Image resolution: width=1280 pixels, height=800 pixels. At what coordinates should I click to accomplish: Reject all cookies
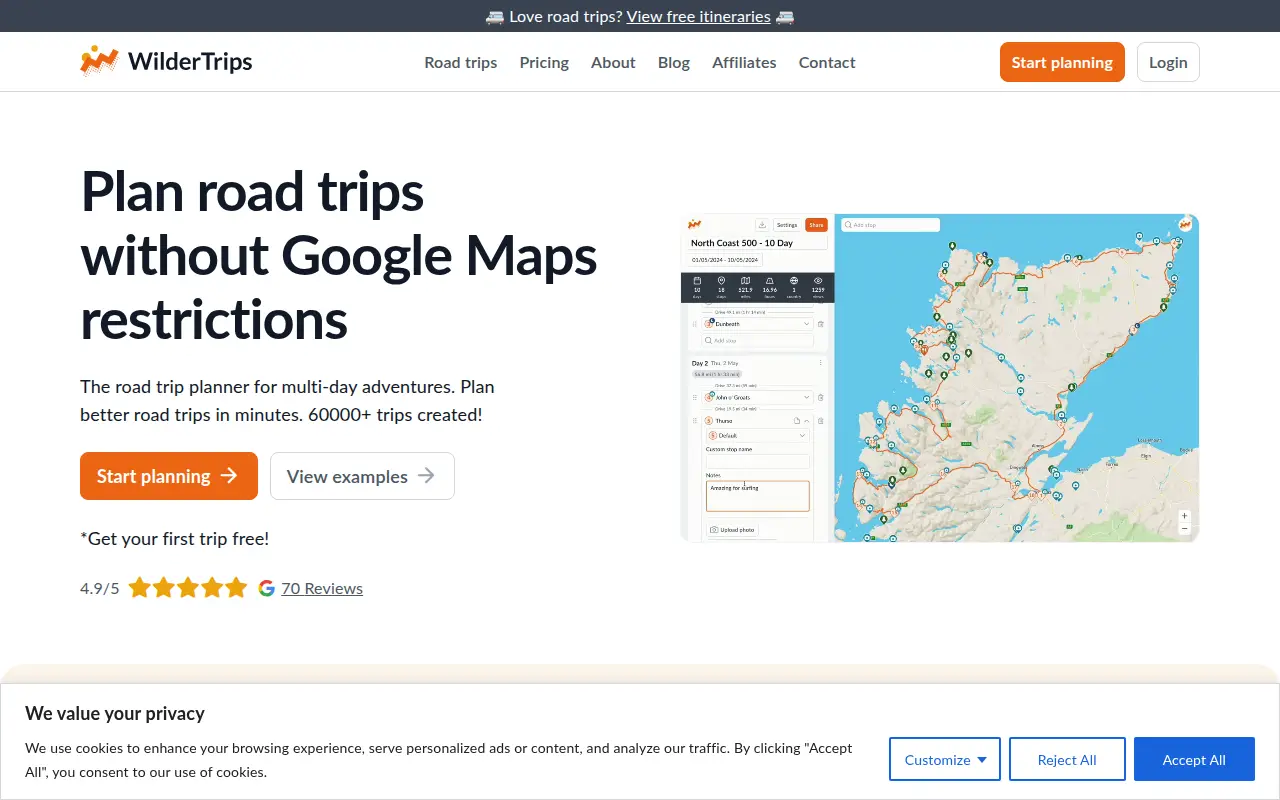1067,759
